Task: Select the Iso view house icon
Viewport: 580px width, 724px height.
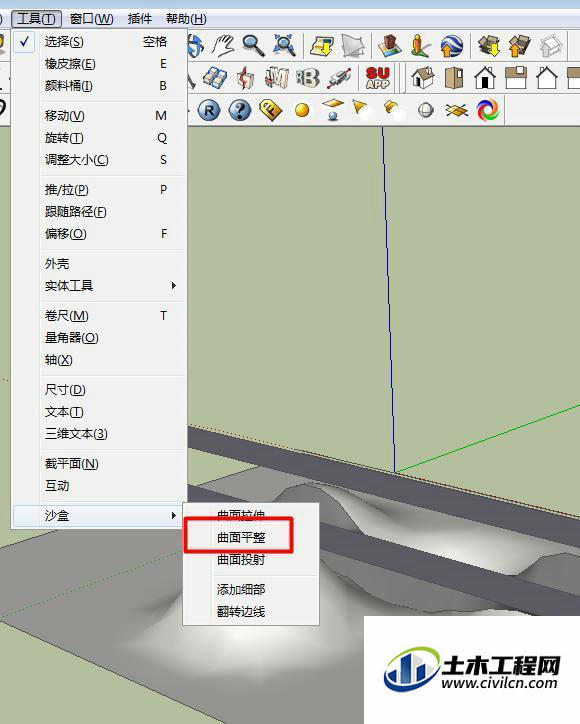Action: tap(423, 78)
